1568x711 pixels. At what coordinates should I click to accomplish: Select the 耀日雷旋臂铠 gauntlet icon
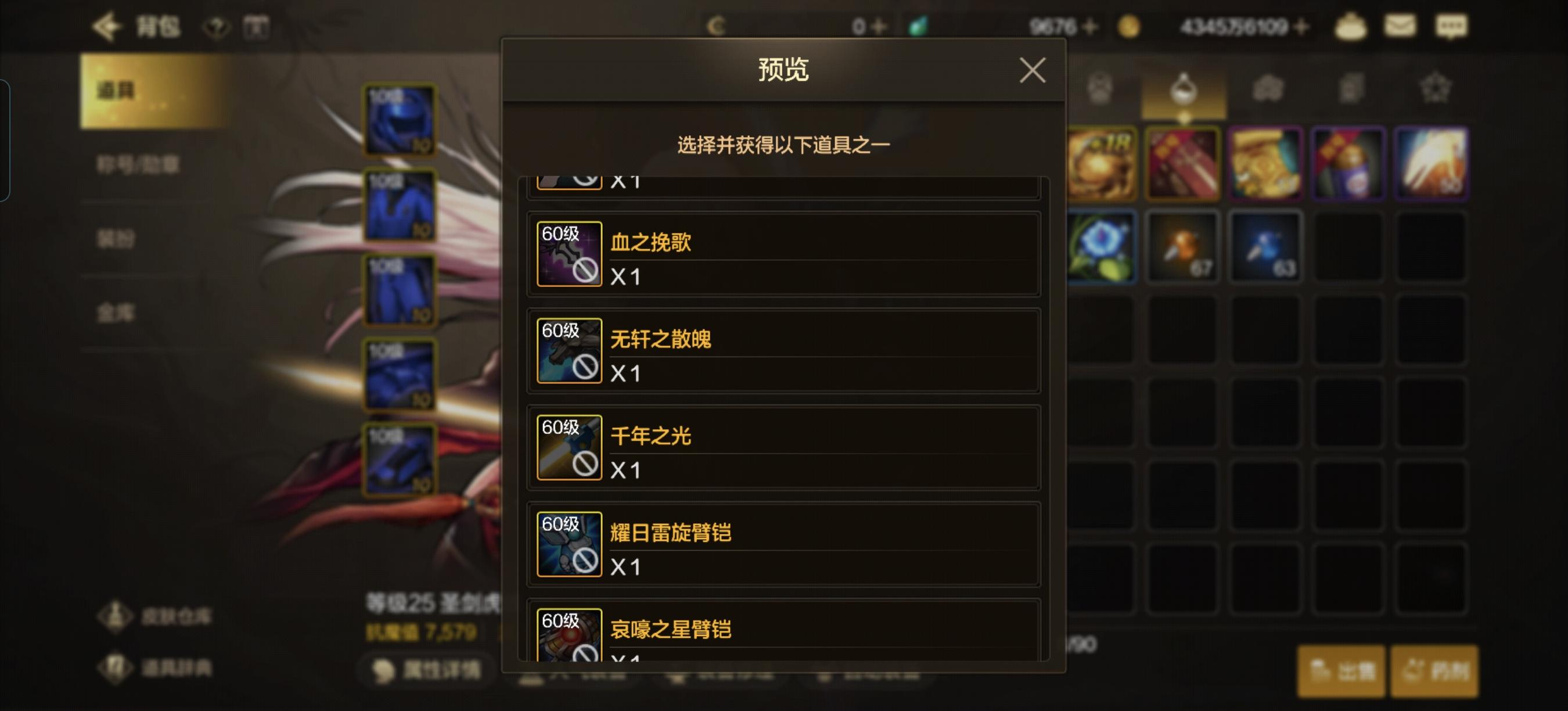(x=569, y=544)
